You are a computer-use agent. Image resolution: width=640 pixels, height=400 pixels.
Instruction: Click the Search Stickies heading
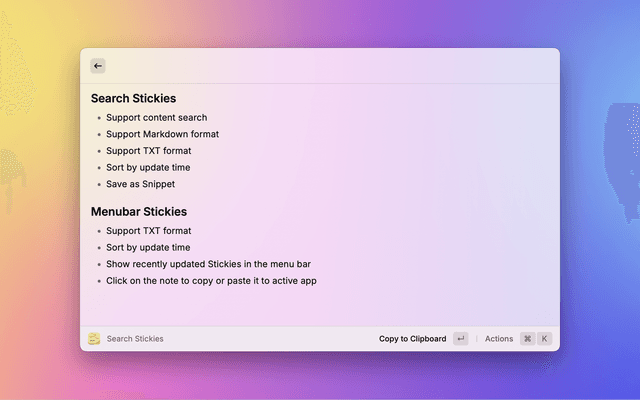133,99
